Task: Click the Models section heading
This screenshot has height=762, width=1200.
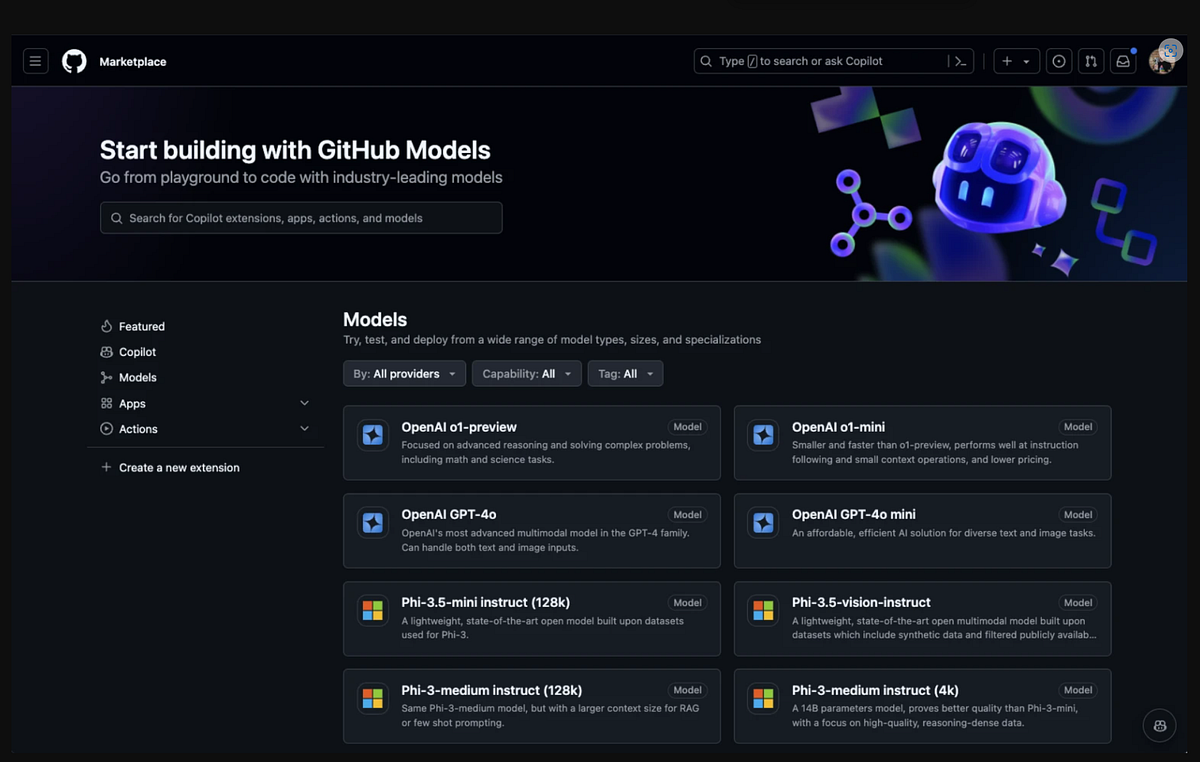Action: 375,320
